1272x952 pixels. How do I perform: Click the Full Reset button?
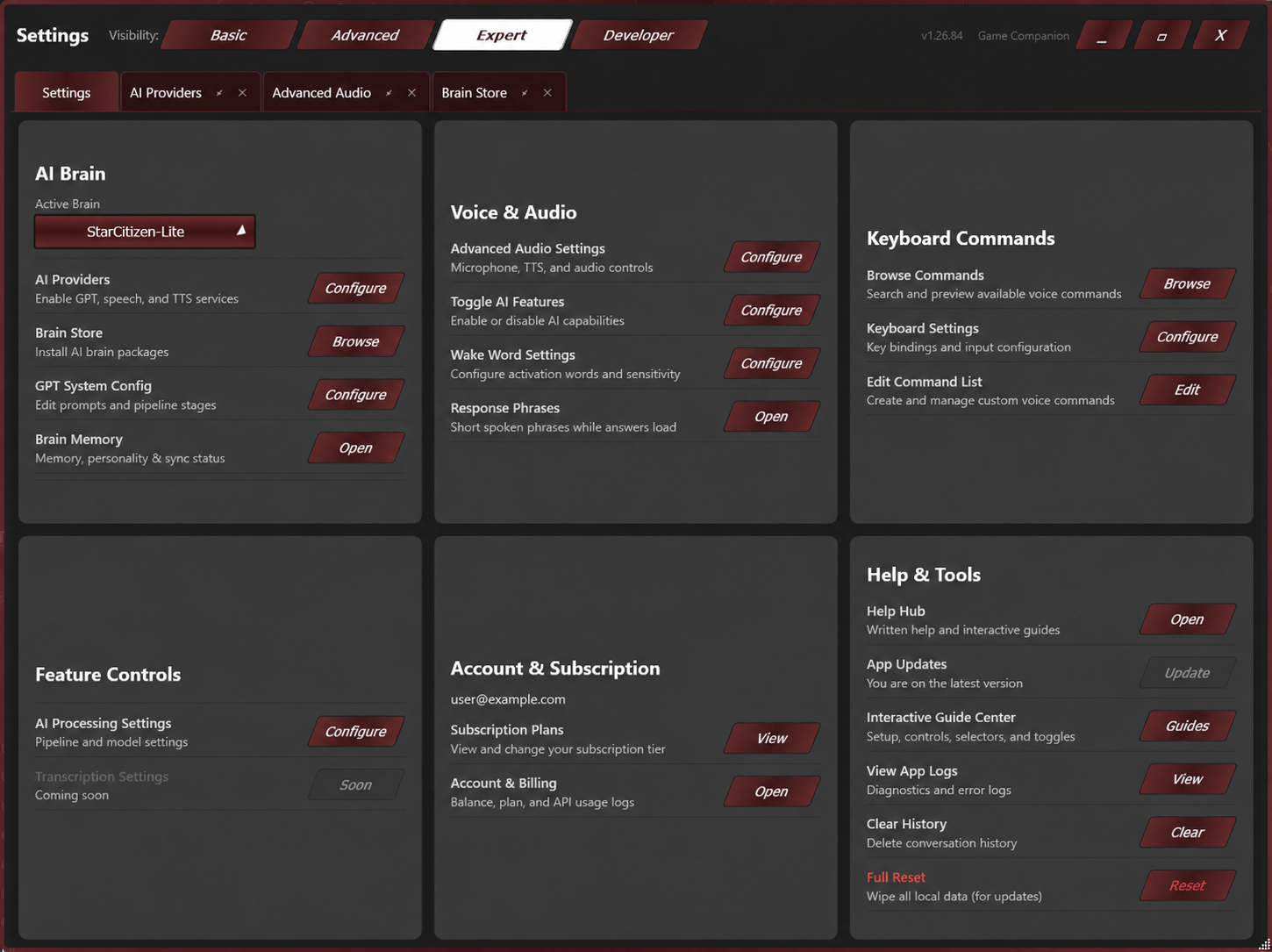click(x=1187, y=885)
